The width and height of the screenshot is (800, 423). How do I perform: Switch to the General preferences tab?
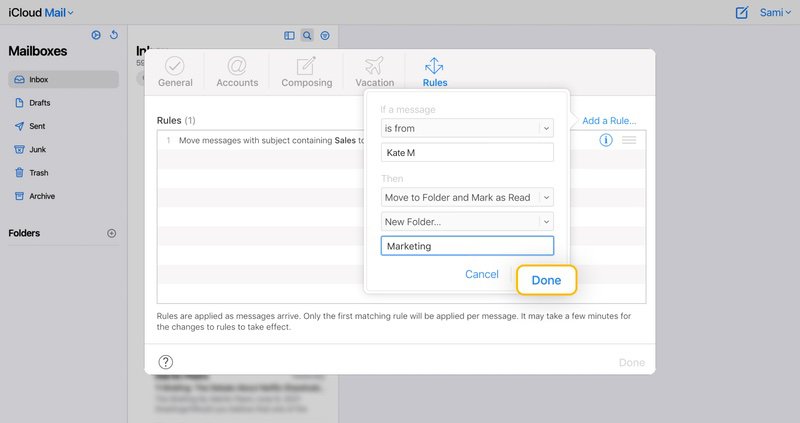click(x=175, y=72)
